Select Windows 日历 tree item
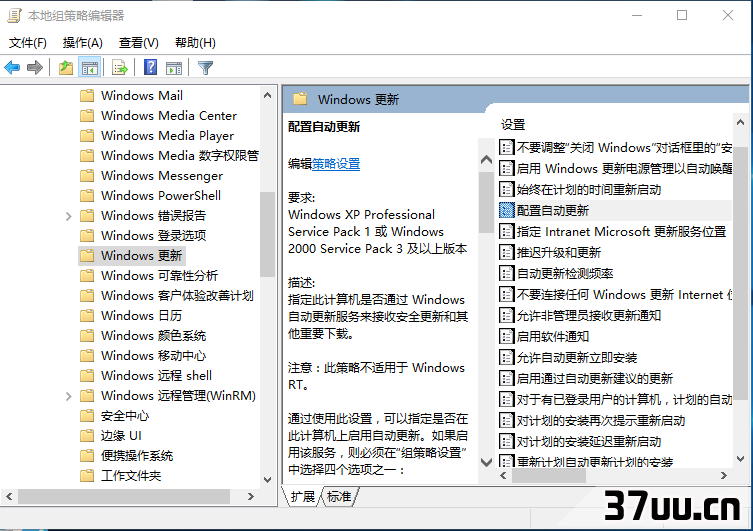This screenshot has width=753, height=531. (141, 315)
